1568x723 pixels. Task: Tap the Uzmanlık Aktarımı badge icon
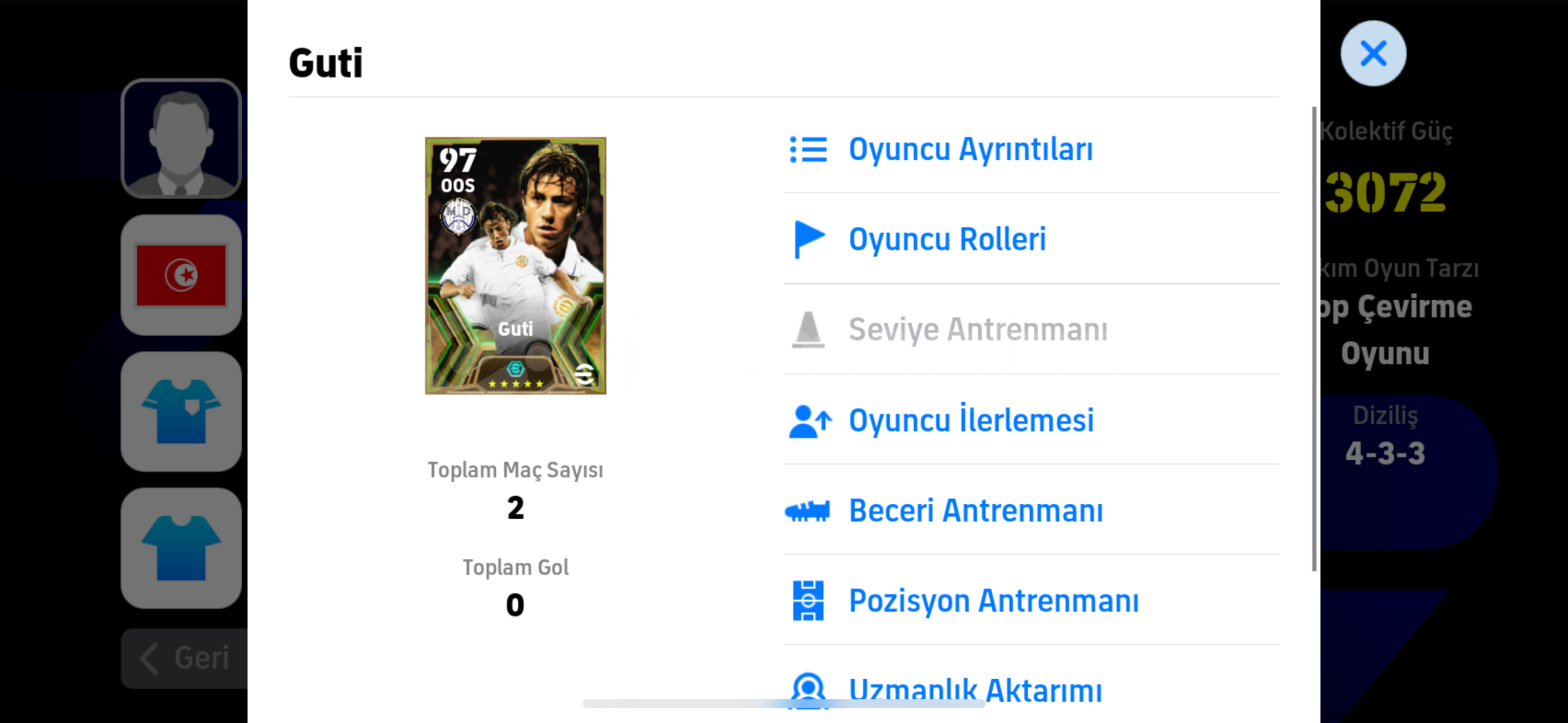tap(808, 690)
